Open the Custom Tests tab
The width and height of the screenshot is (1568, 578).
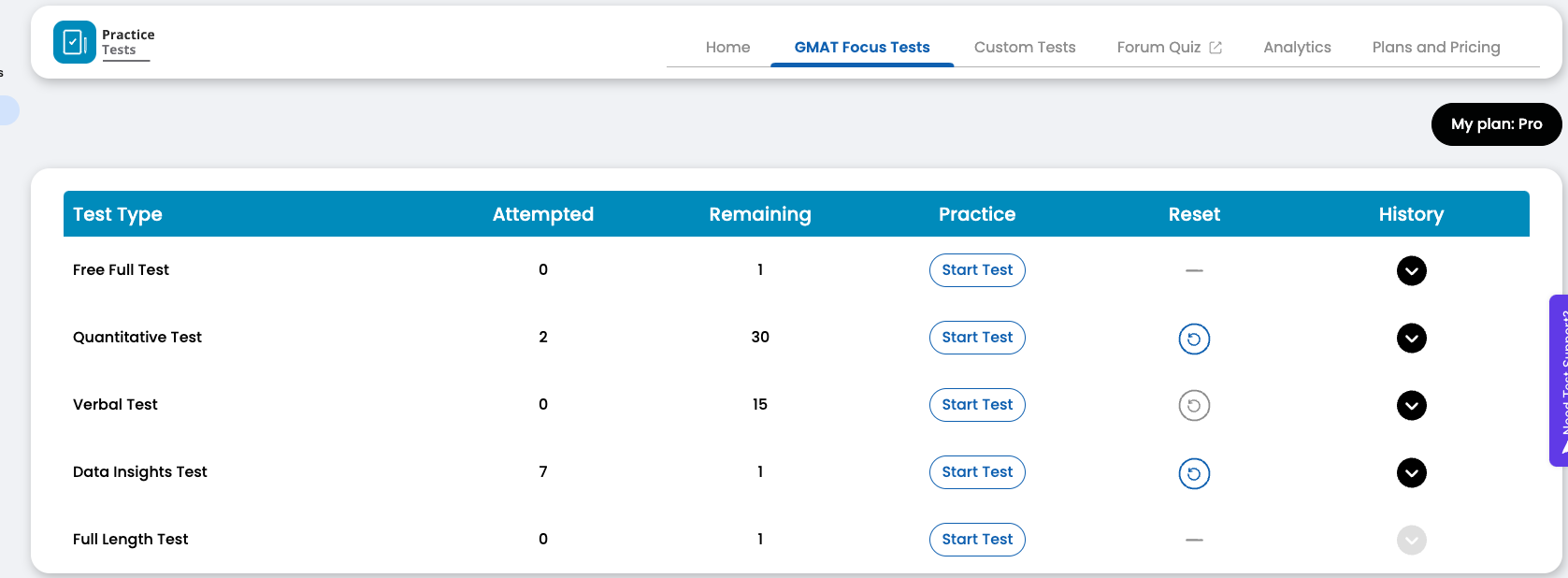point(1024,48)
